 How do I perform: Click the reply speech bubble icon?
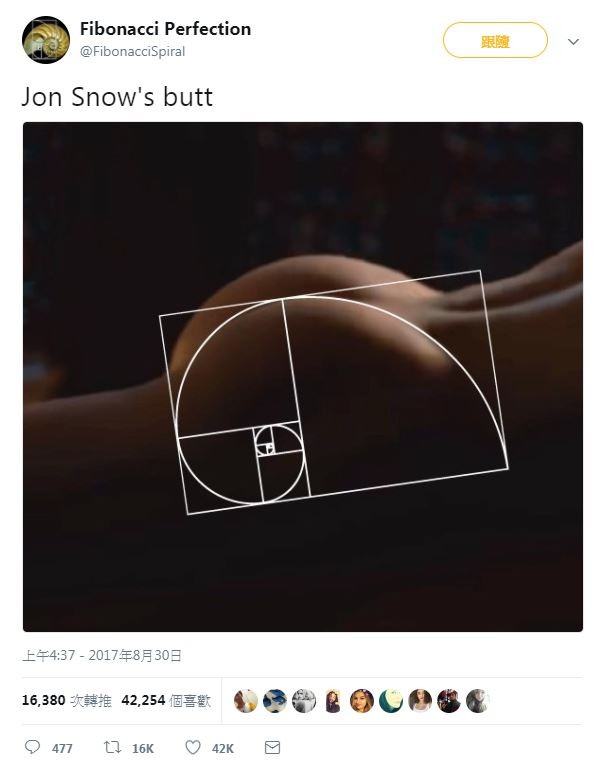(x=33, y=747)
